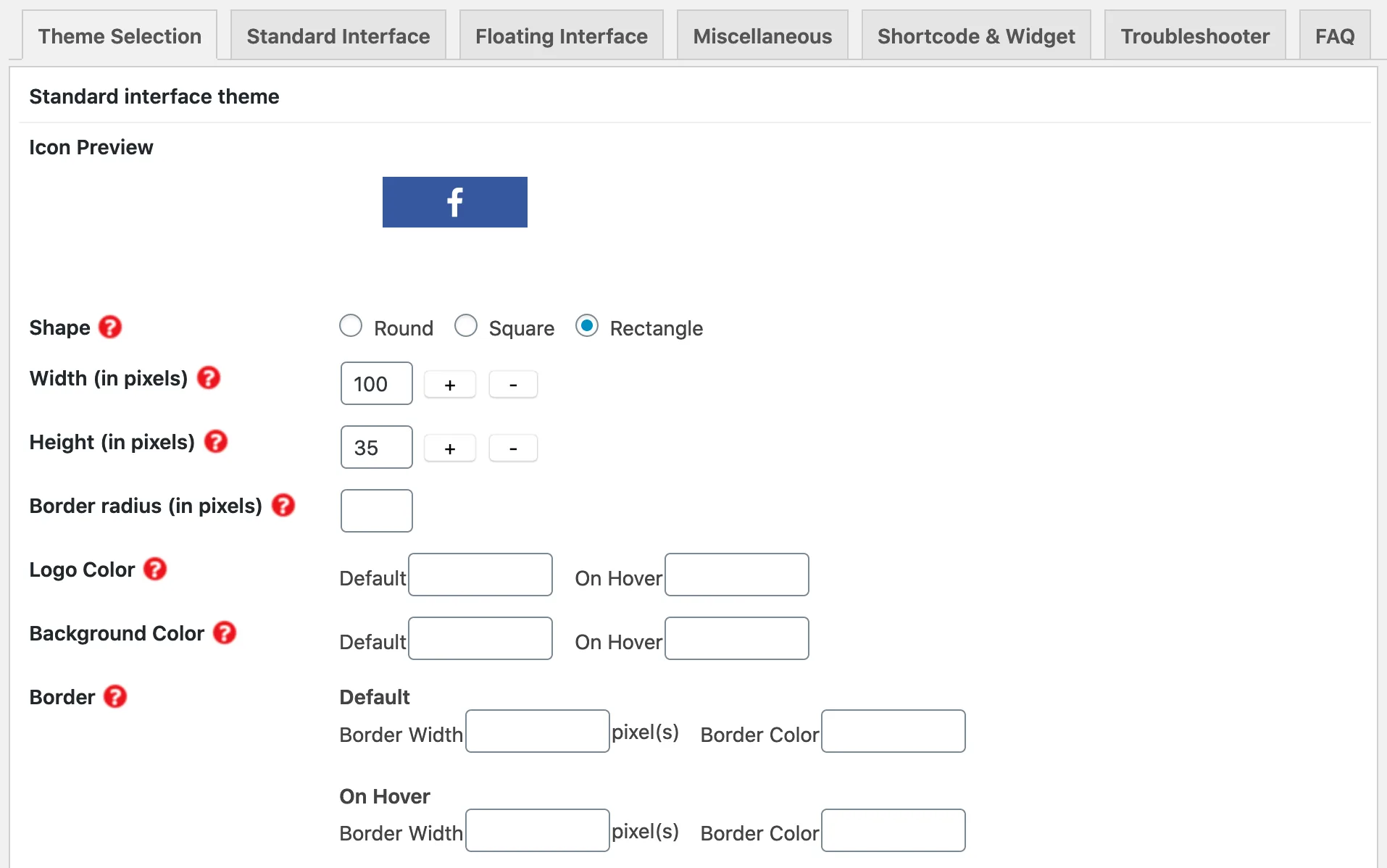Select the Round shape option
The width and height of the screenshot is (1387, 868).
coord(351,326)
